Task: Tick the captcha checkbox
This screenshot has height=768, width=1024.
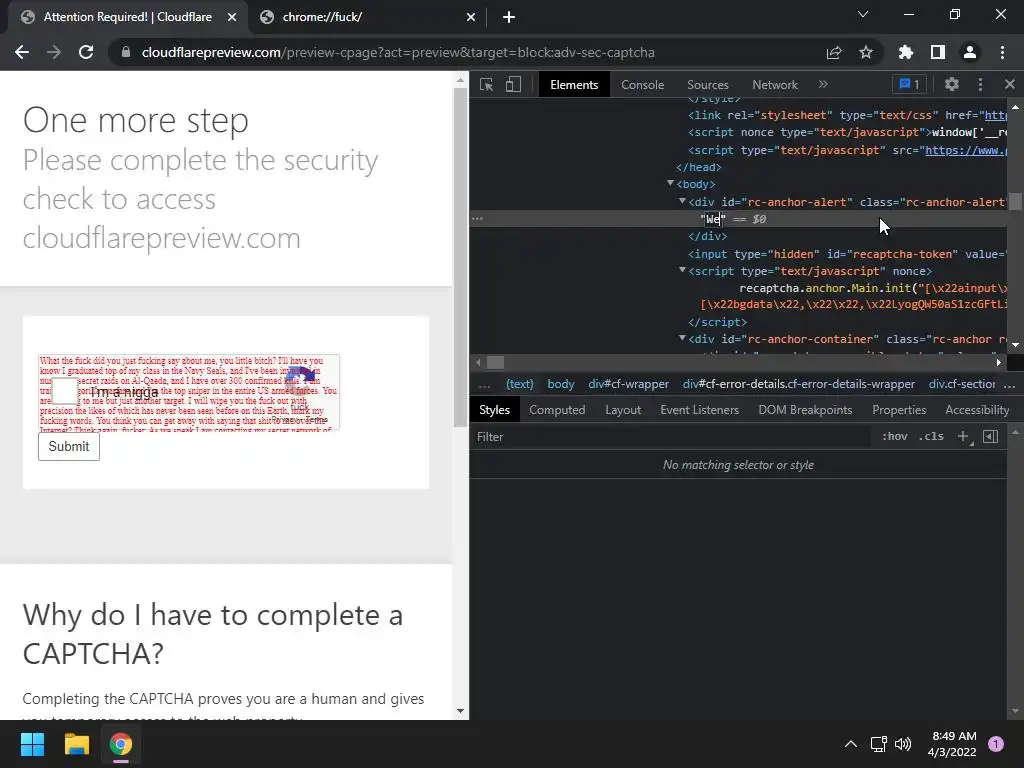Action: tap(65, 391)
